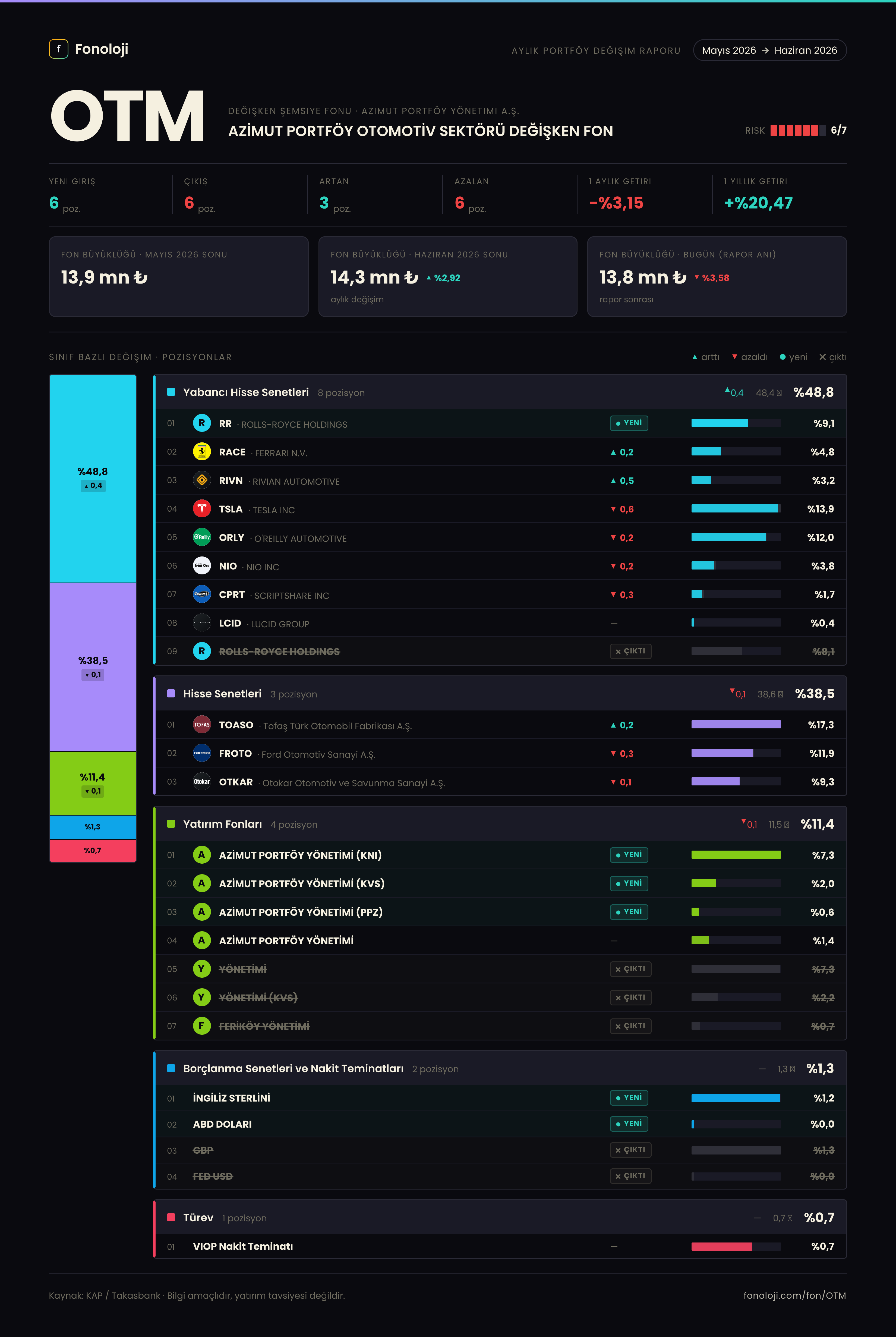Click the ÇIKTI badge on the GBP row
896x1337 pixels.
point(630,1150)
